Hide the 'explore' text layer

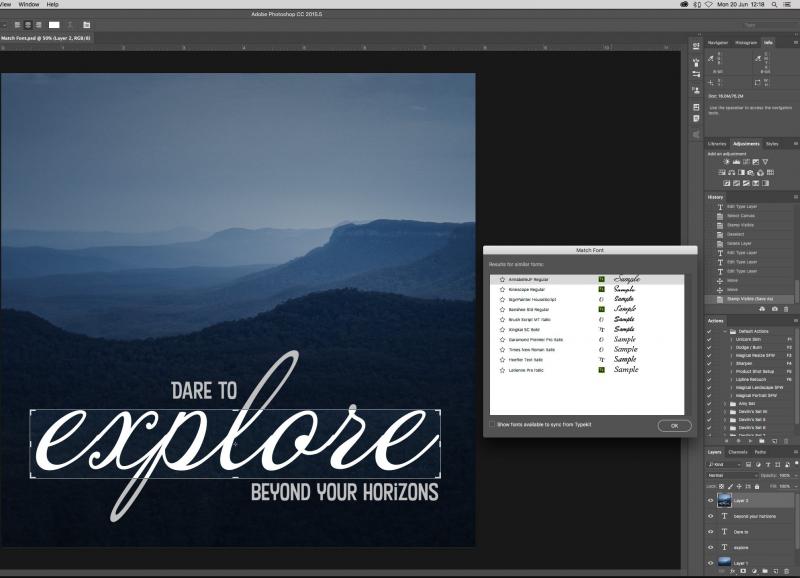point(711,547)
